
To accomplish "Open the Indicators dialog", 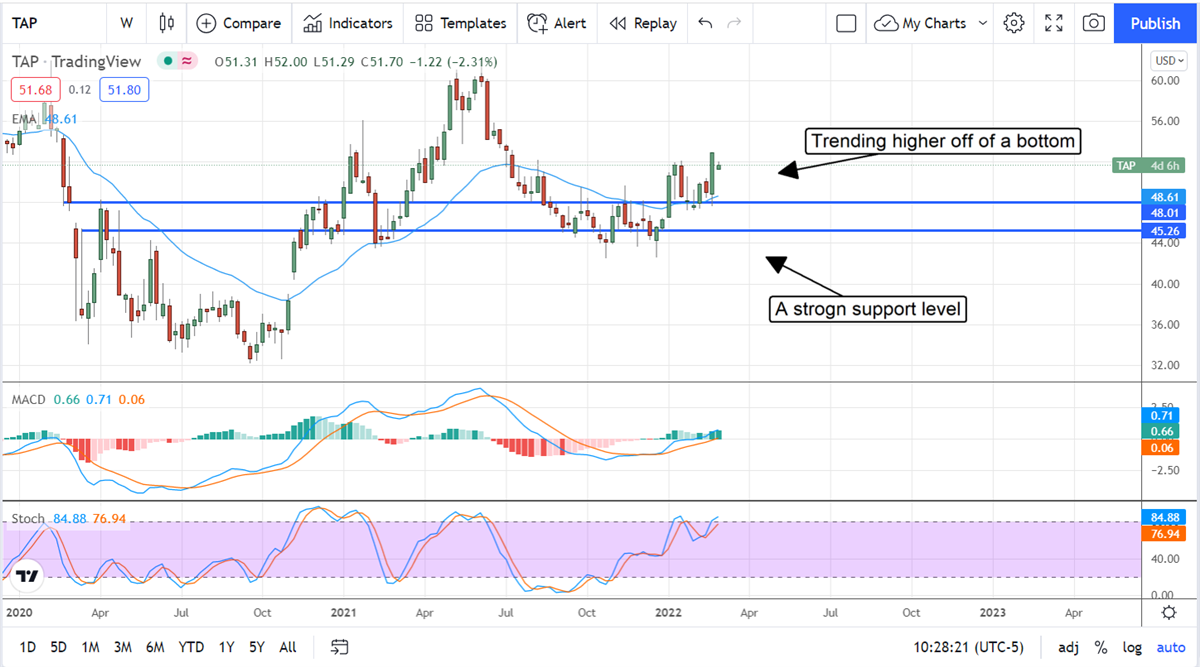I will [348, 22].
